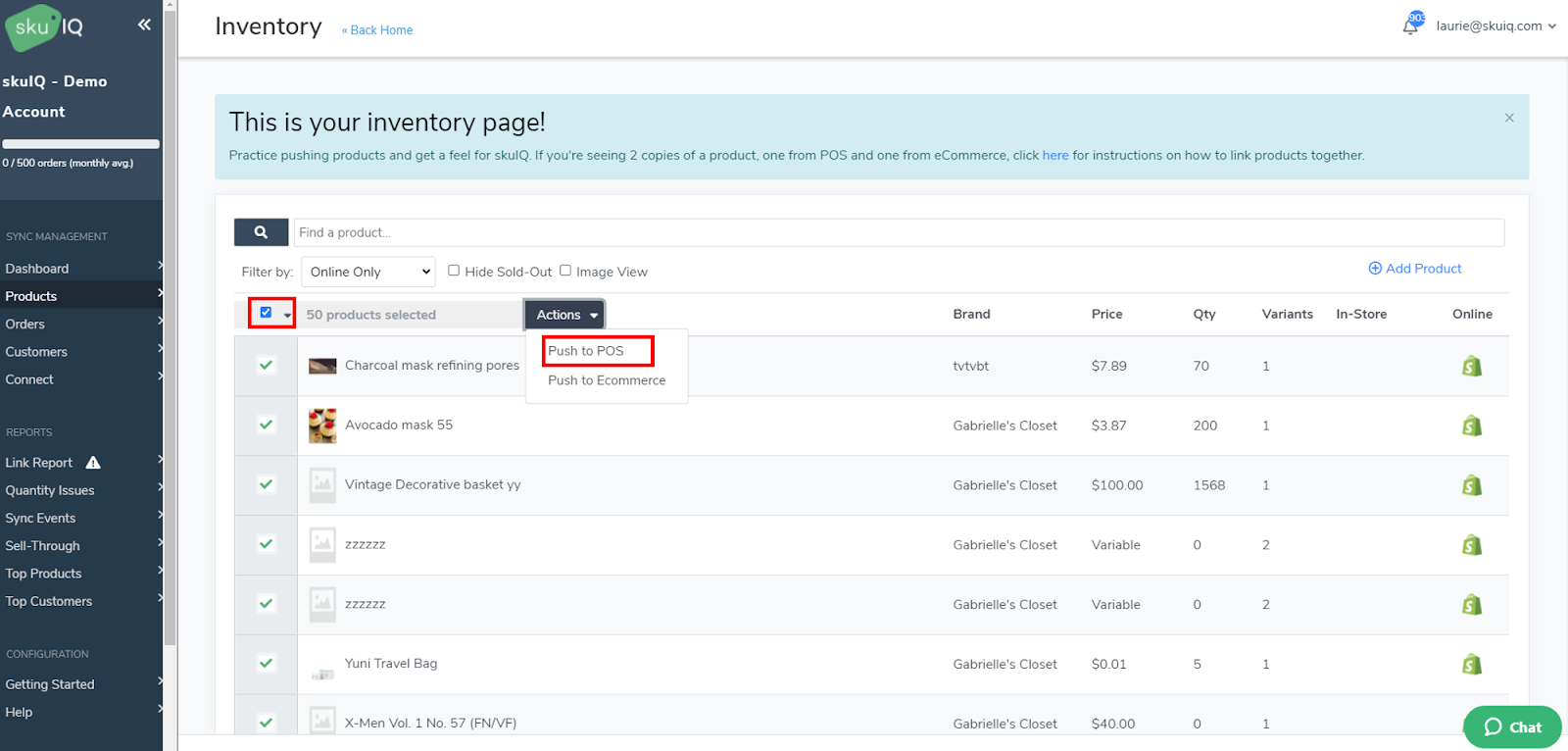Click the Add Product link
Image resolution: width=1568 pixels, height=751 pixels.
[1415, 269]
